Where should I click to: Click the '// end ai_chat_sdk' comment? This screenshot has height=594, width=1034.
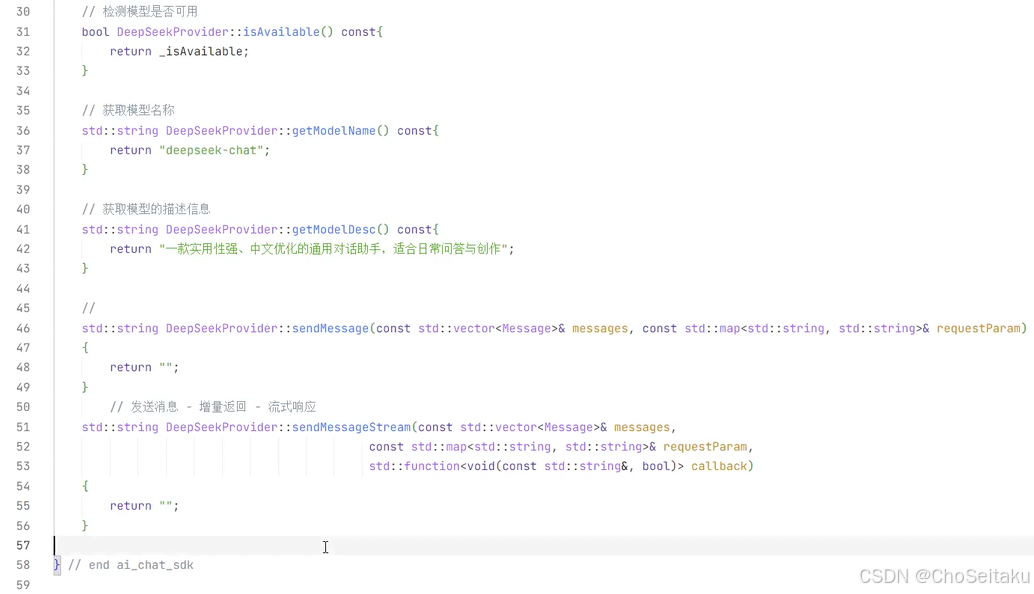click(131, 565)
